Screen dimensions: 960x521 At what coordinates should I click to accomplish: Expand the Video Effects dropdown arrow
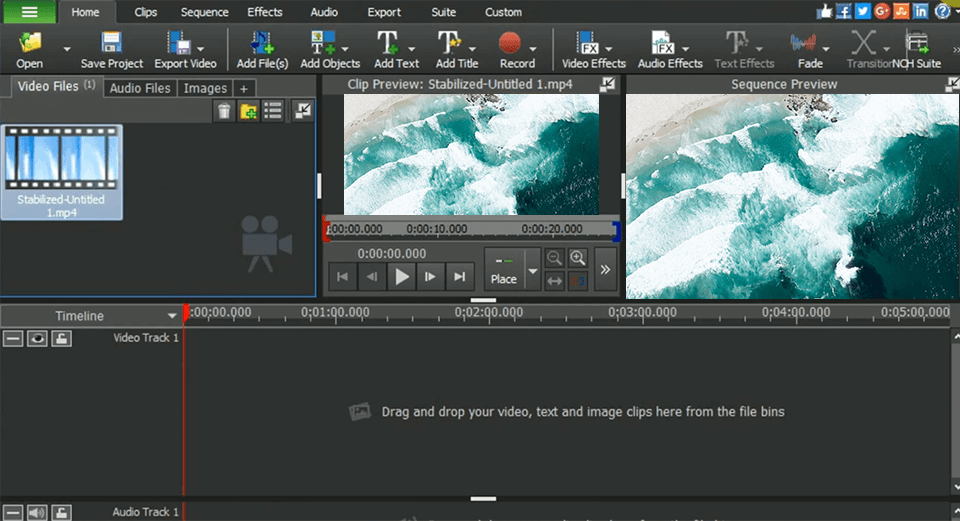pyautogui.click(x=609, y=49)
